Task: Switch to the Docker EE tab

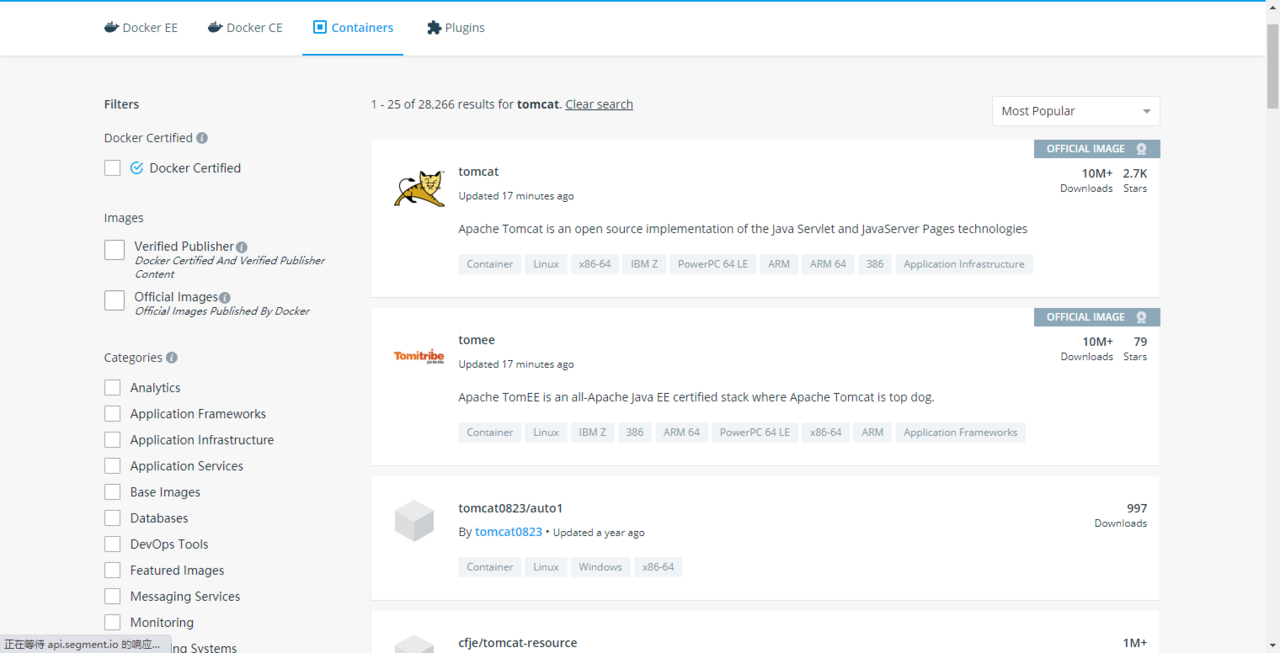Action: (141, 28)
